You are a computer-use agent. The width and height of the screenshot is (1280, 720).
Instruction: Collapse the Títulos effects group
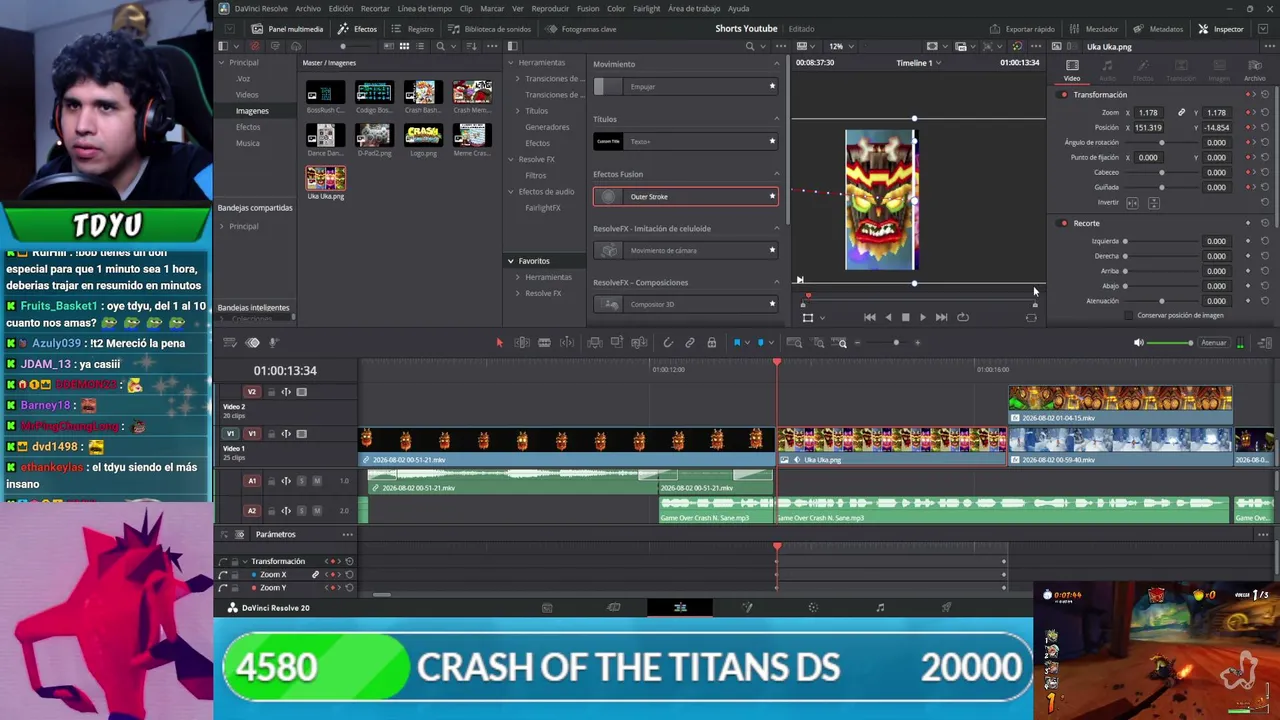coord(776,119)
